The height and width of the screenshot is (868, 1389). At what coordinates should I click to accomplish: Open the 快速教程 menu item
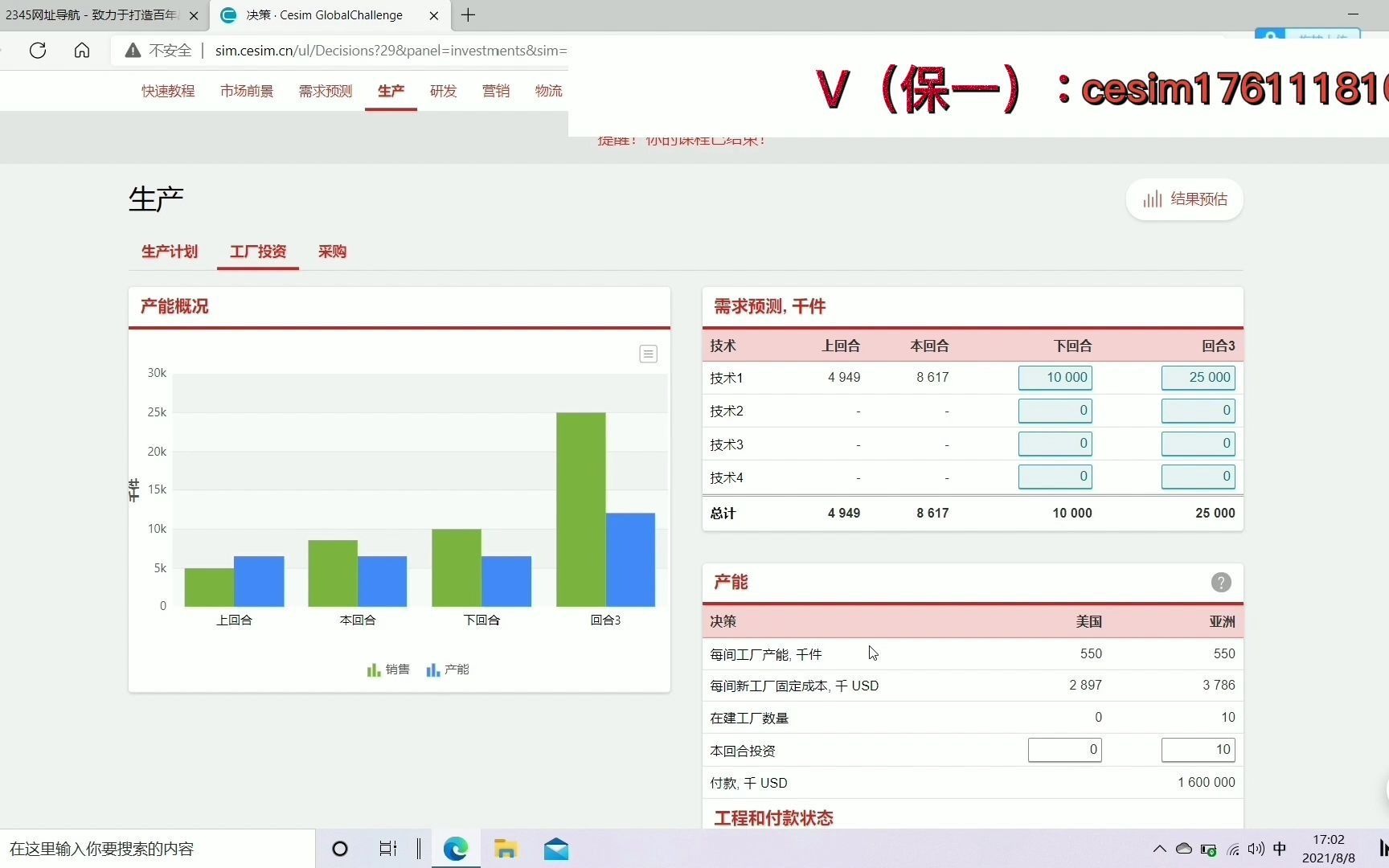pos(168,91)
